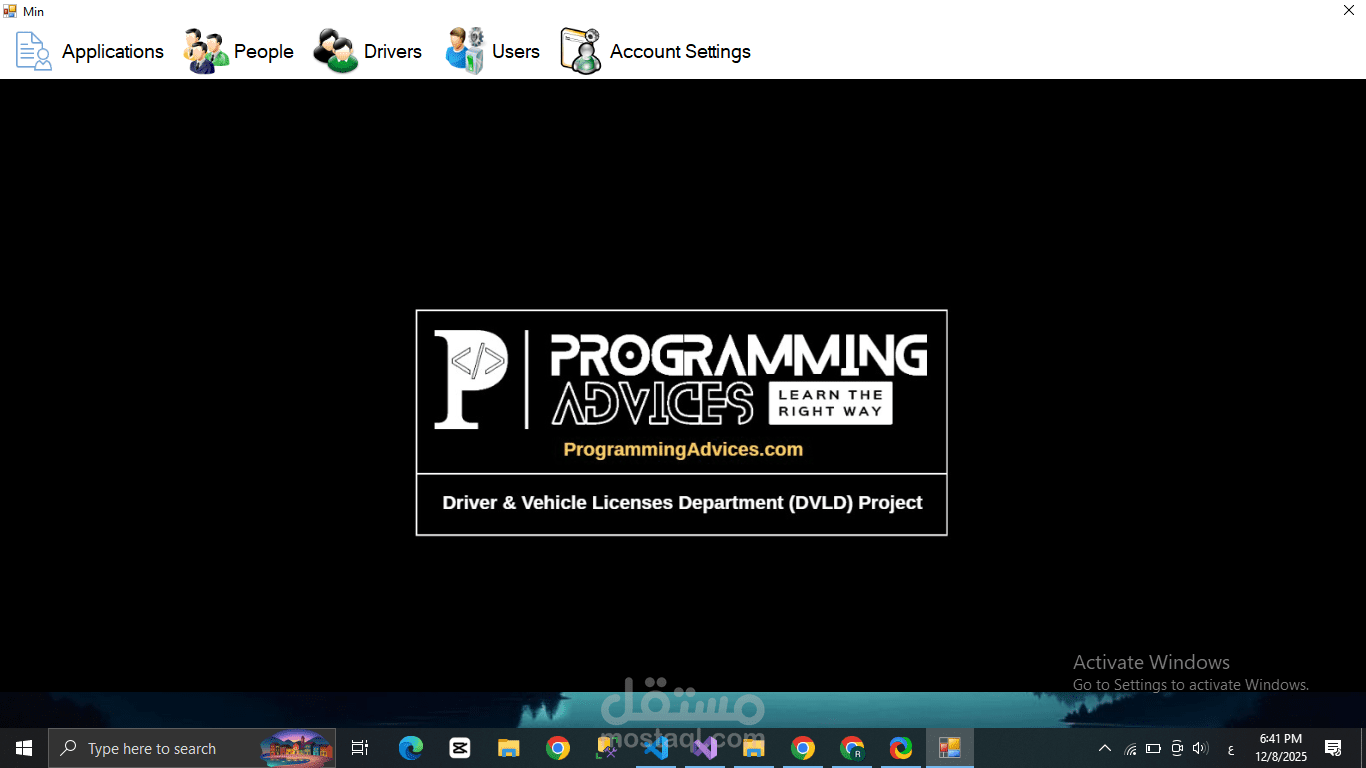Screen dimensions: 1366x768
Task: Close the Min application window
Action: click(x=1348, y=11)
